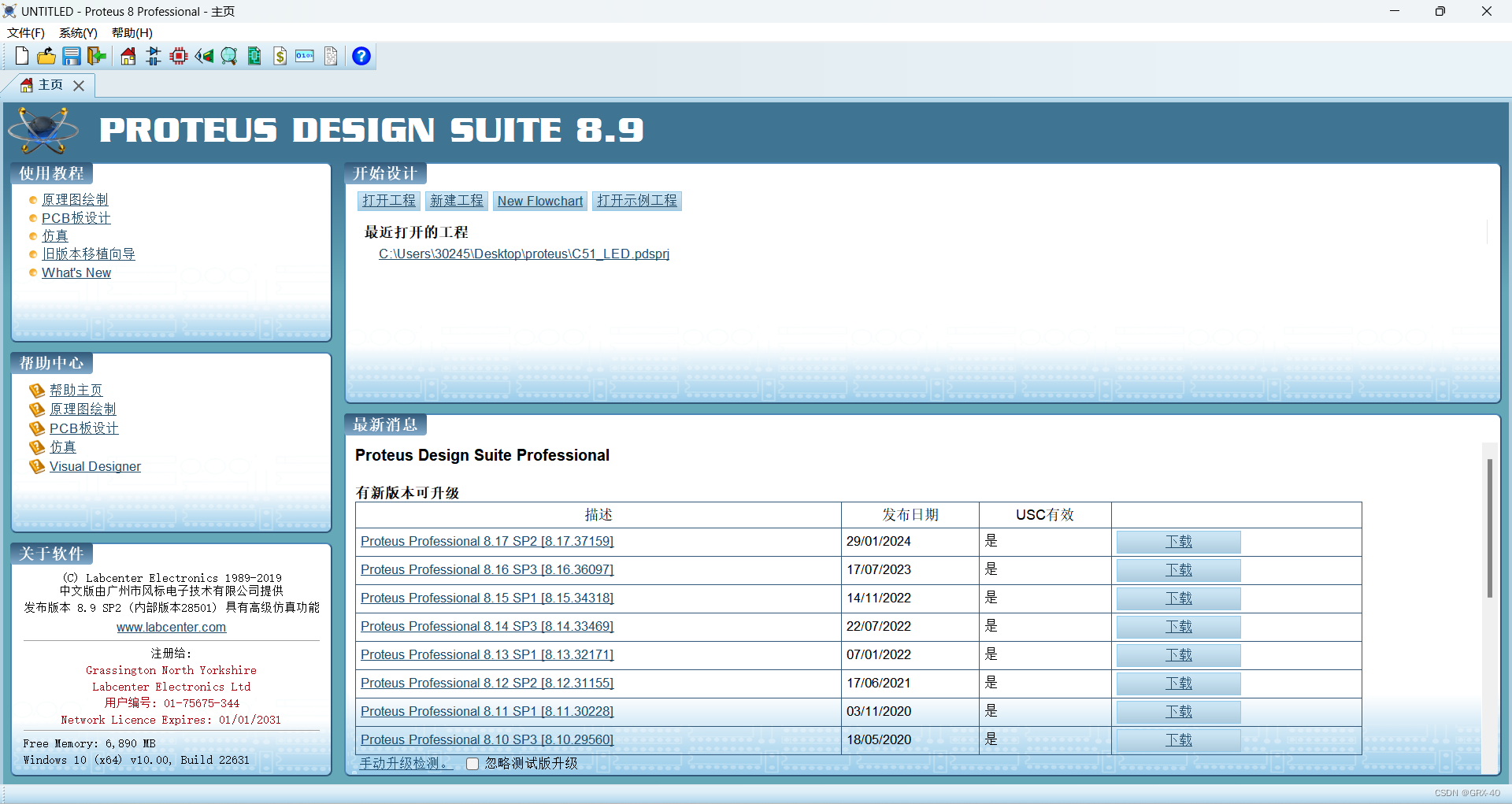Viewport: 1512px width, 804px height.
Task: Open the 帮助(H) menu
Action: coord(132,33)
